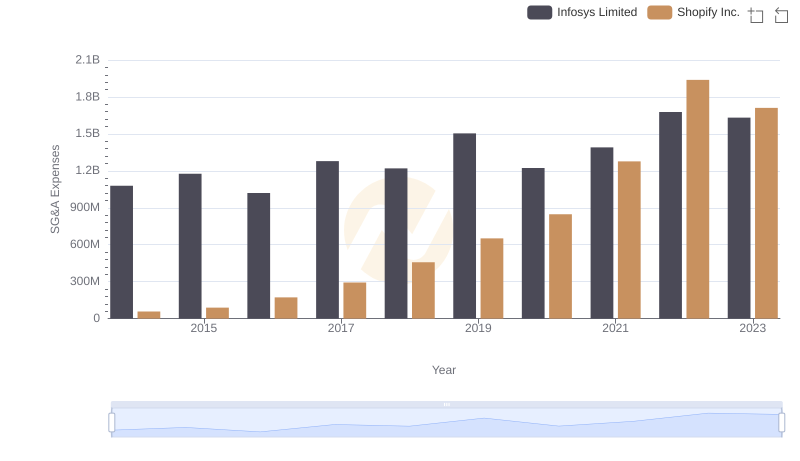
Task: Select the tallest Shopify bar for 2022
Action: click(697, 199)
